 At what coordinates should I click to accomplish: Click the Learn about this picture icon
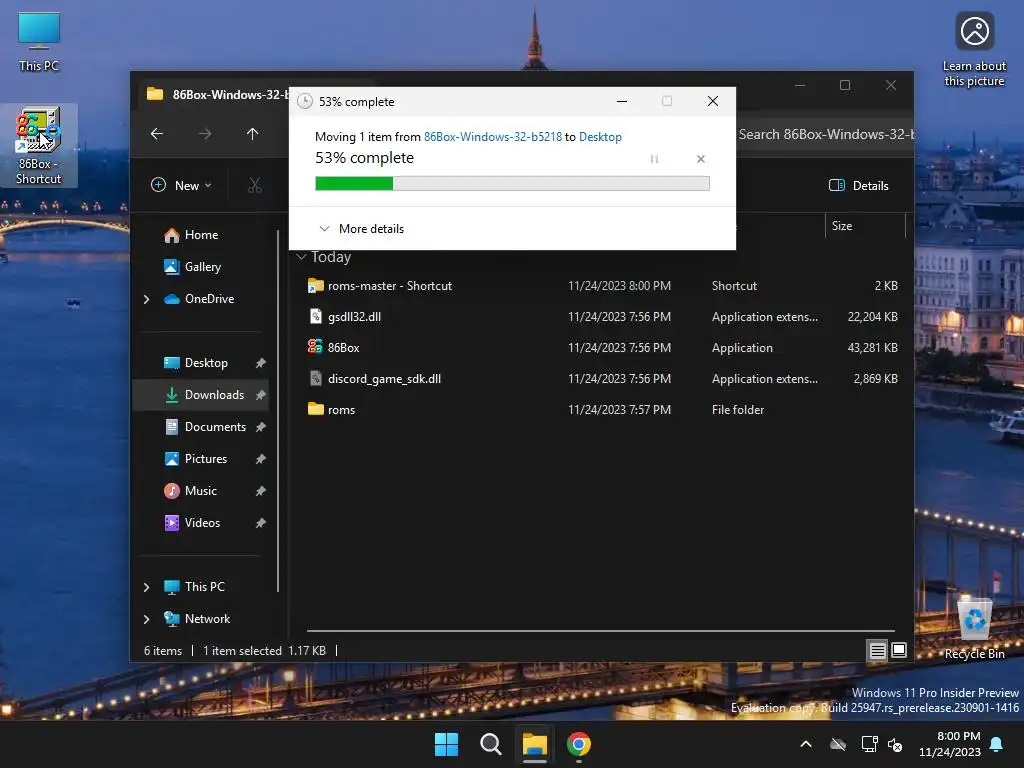click(x=974, y=49)
